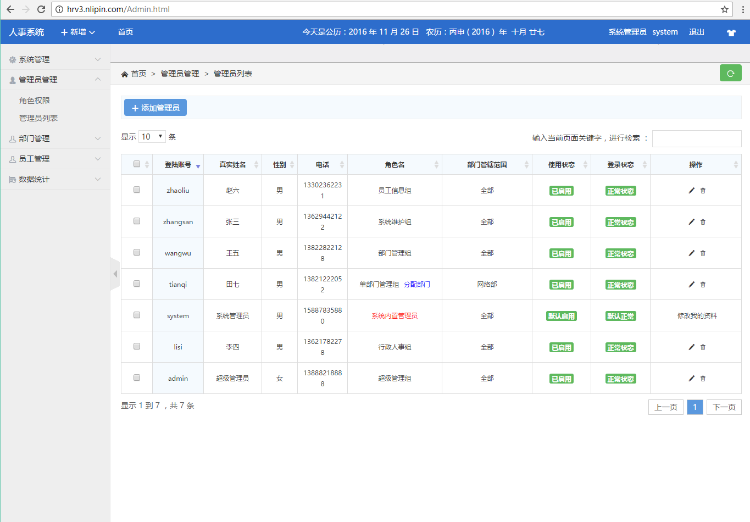Screen dimensions: 750x522
Task: Click the browser address bar
Action: [x=391, y=9]
